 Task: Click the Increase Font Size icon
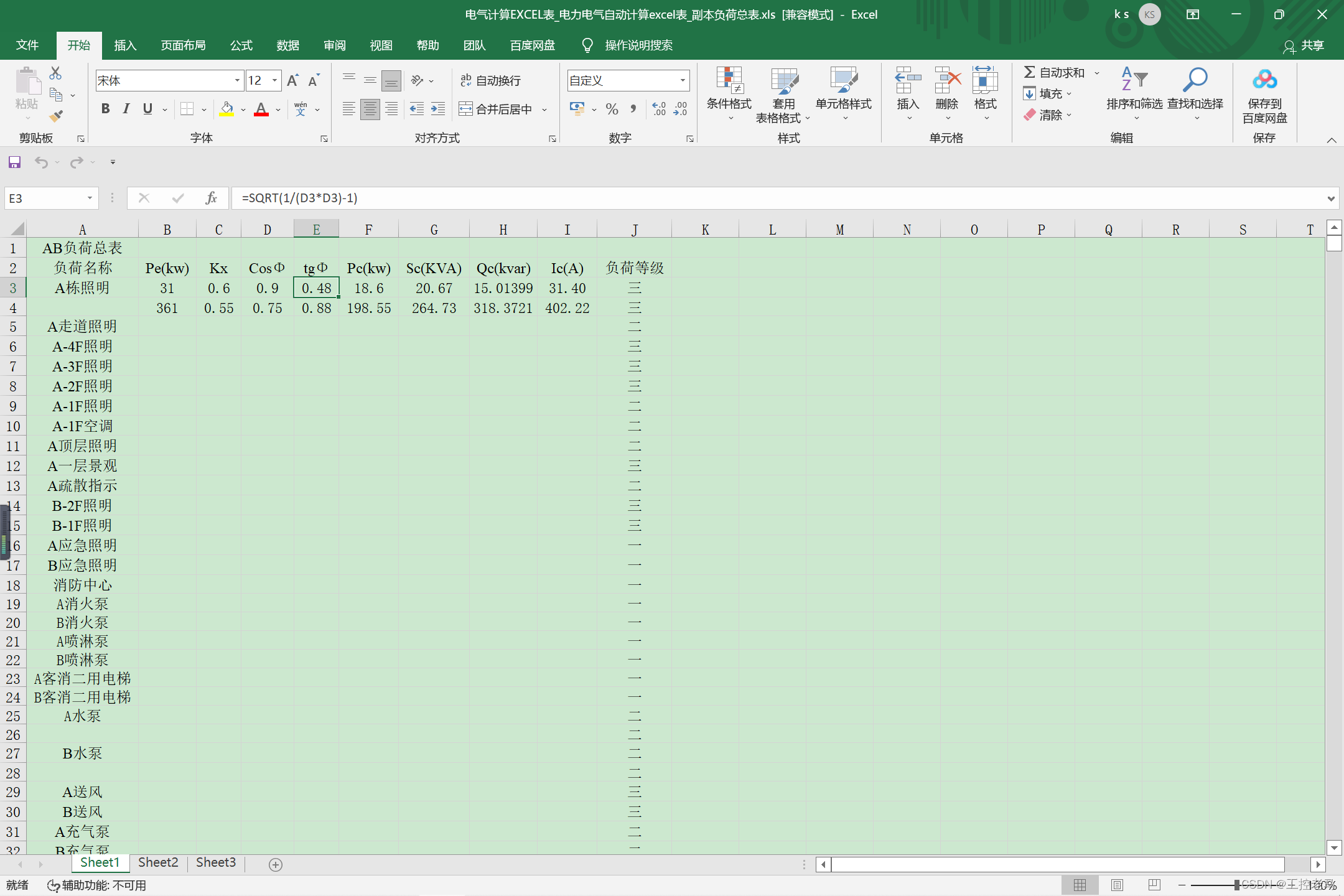click(292, 80)
